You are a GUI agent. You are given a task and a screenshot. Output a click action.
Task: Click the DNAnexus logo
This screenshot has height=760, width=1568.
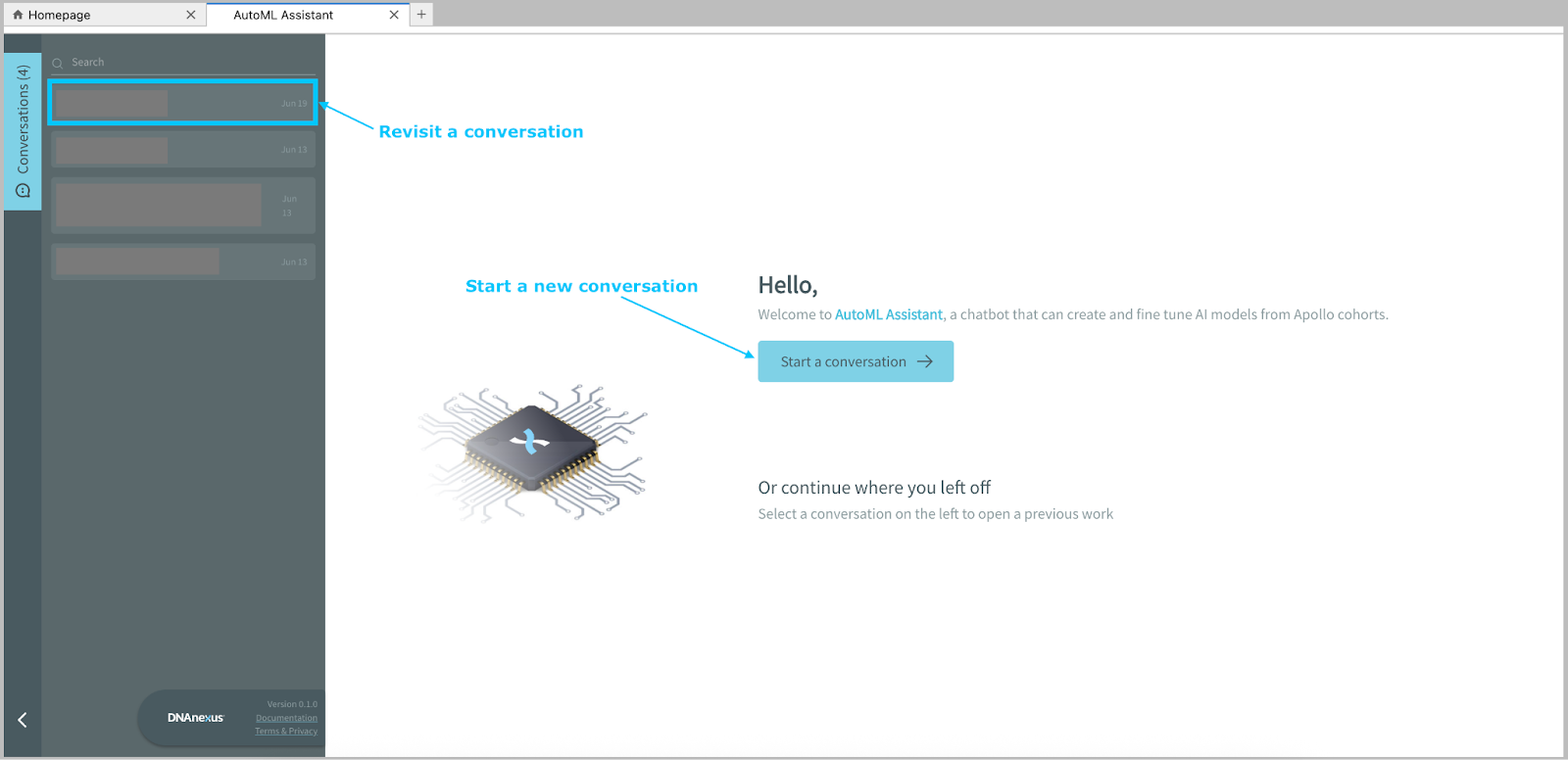tap(195, 718)
